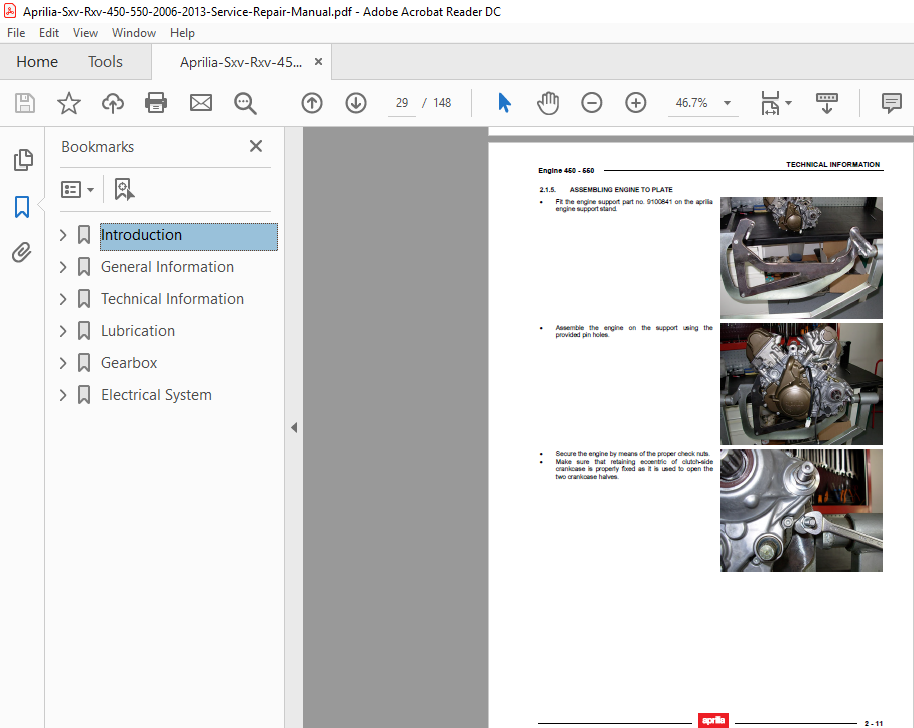Collapse the navigation pane with arrow
The height and width of the screenshot is (728, 914).
point(294,428)
